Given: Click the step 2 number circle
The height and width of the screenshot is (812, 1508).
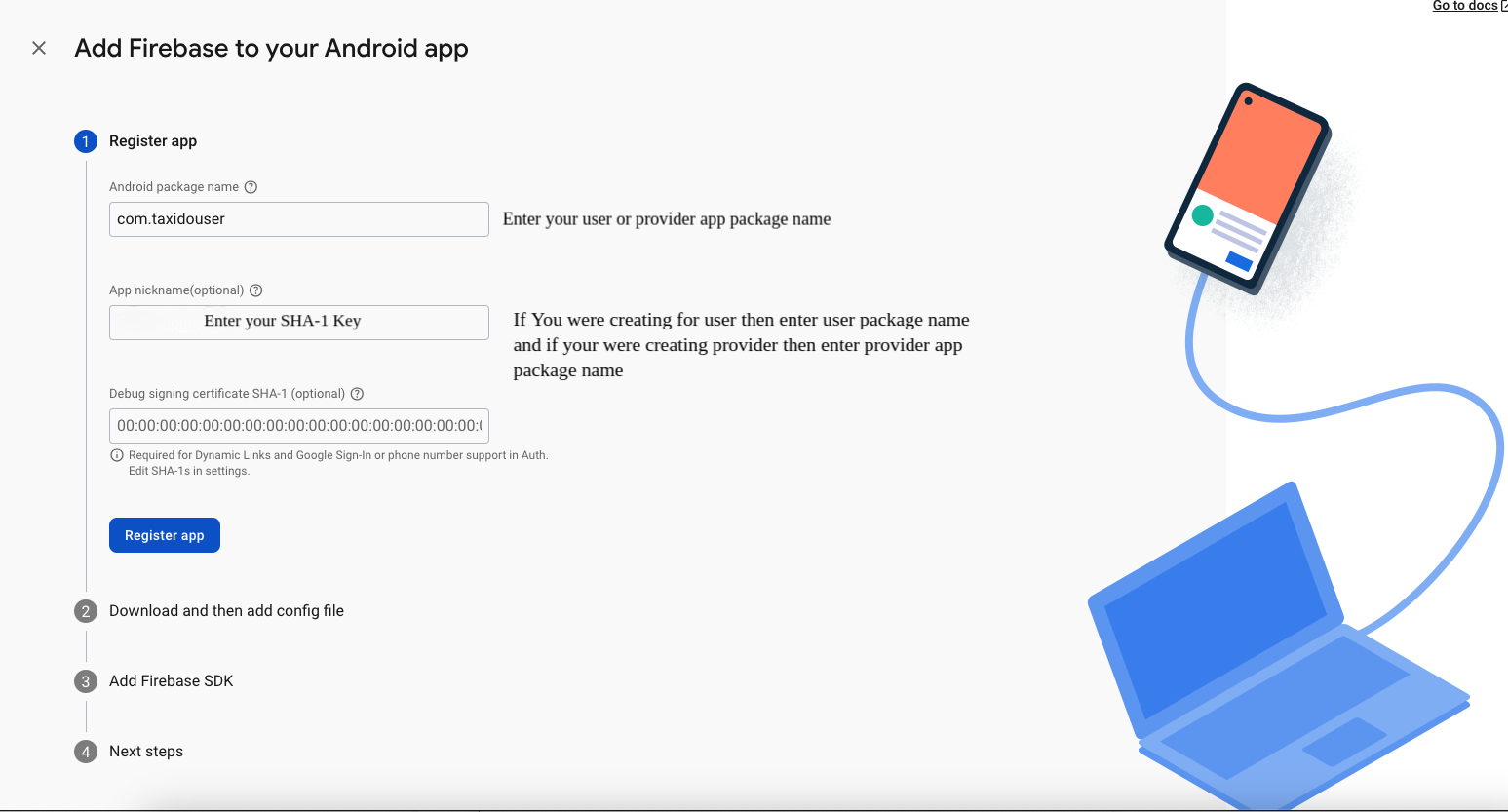Looking at the screenshot, I should tap(86, 611).
